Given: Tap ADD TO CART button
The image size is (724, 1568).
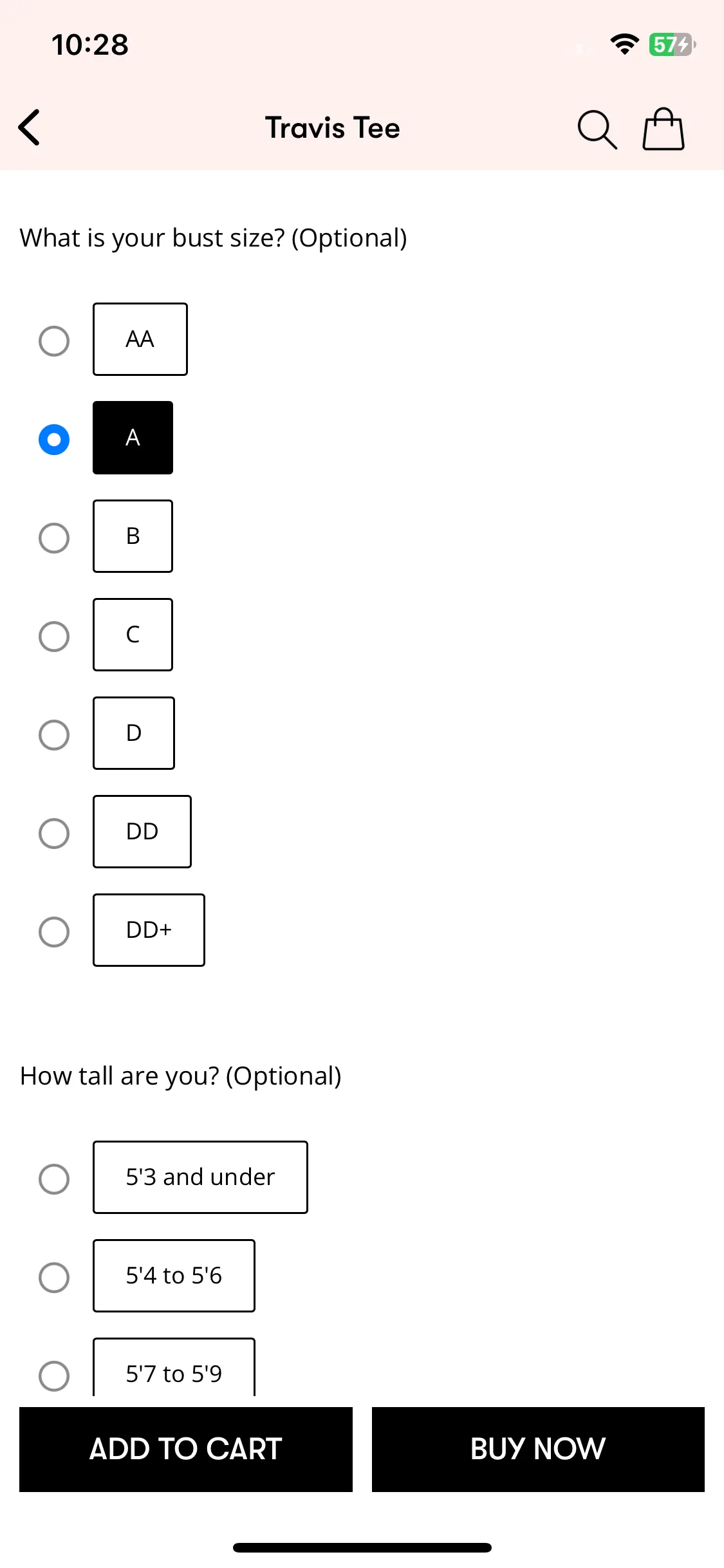Looking at the screenshot, I should pyautogui.click(x=186, y=1449).
